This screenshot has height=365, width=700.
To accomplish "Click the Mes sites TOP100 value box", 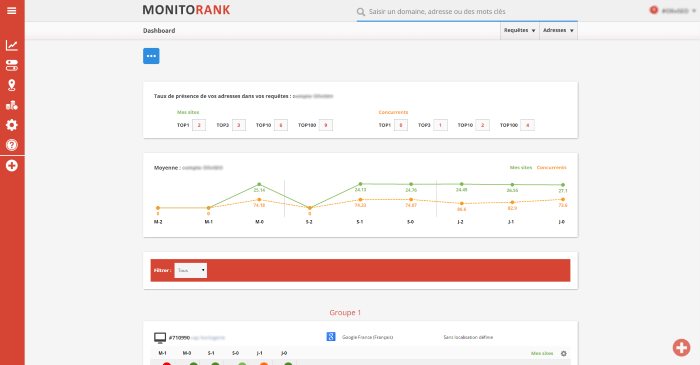I will pyautogui.click(x=325, y=125).
